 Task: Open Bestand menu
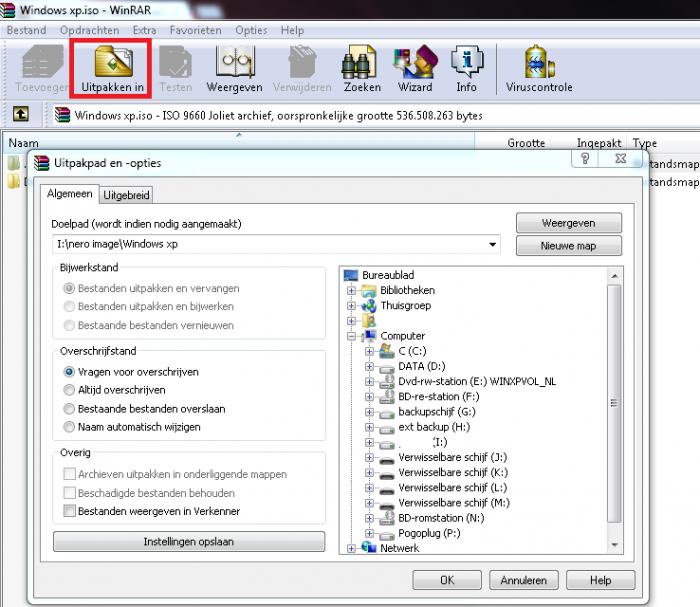[x=26, y=30]
